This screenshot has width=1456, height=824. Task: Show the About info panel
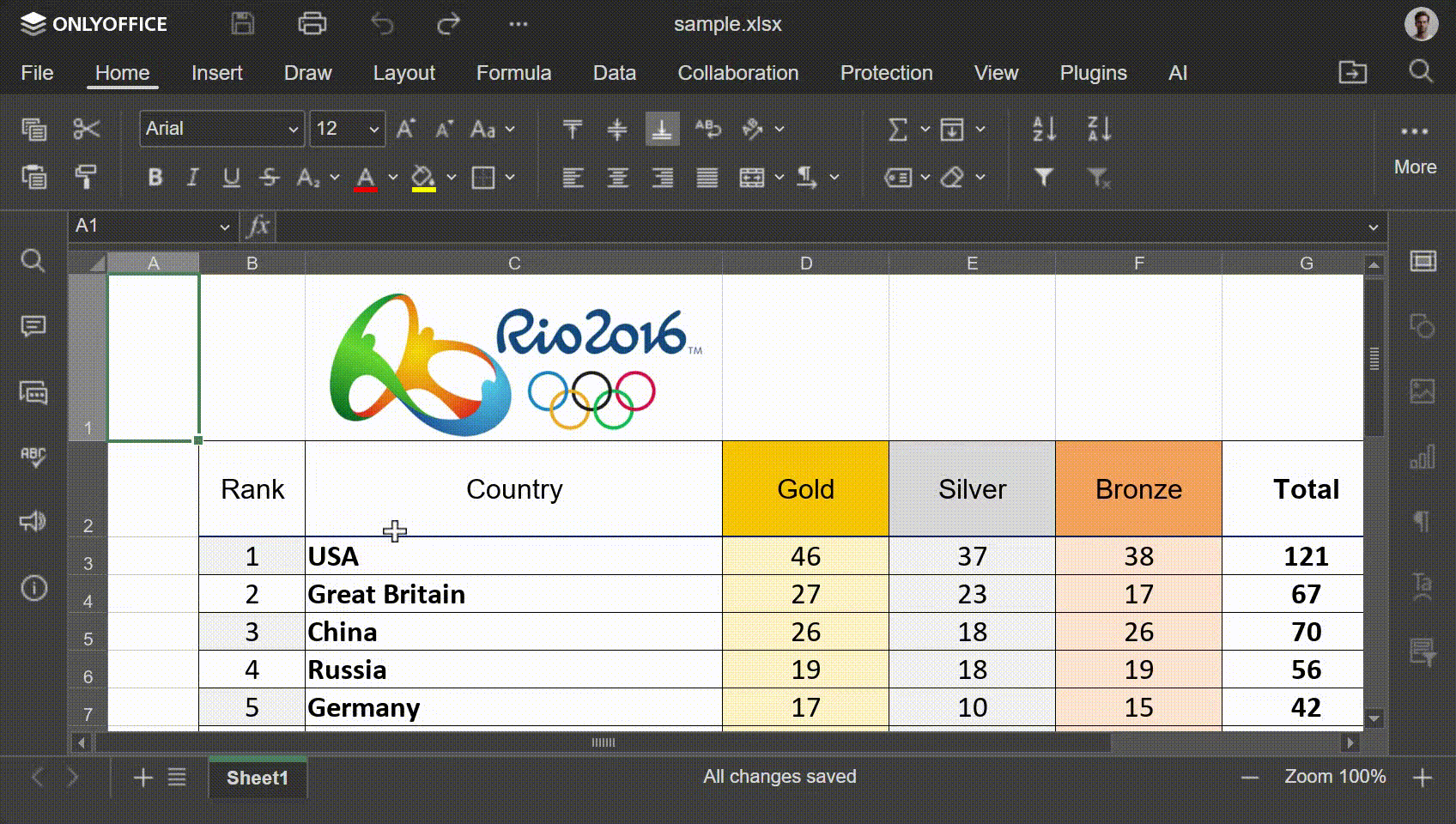pyautogui.click(x=33, y=588)
